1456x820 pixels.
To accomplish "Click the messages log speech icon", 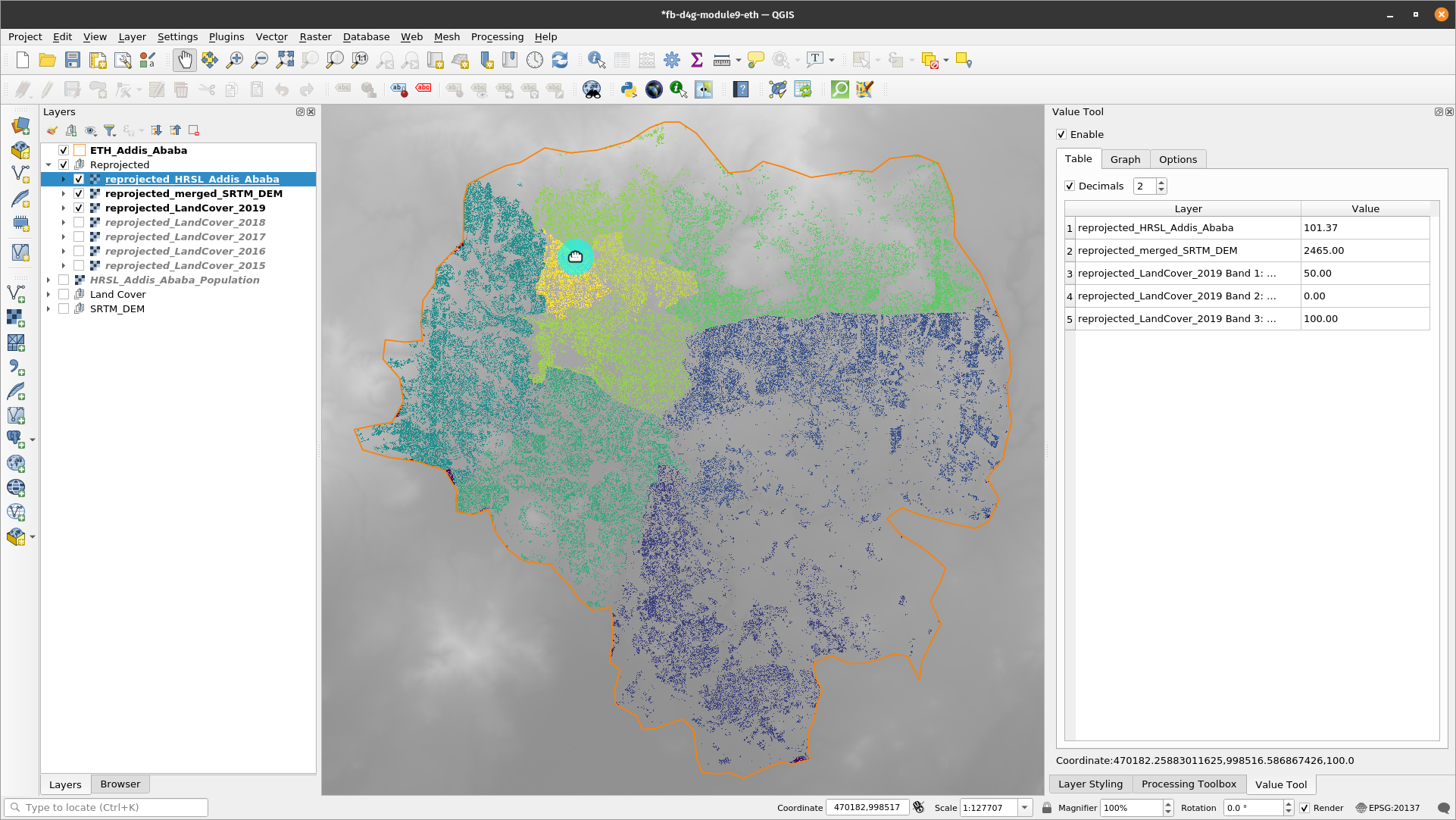I will [1443, 808].
